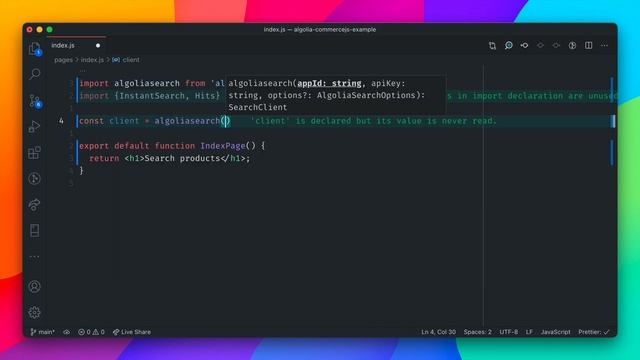Click 'SearchClient' in the signature popup
This screenshot has width=640, height=360.
(258, 107)
